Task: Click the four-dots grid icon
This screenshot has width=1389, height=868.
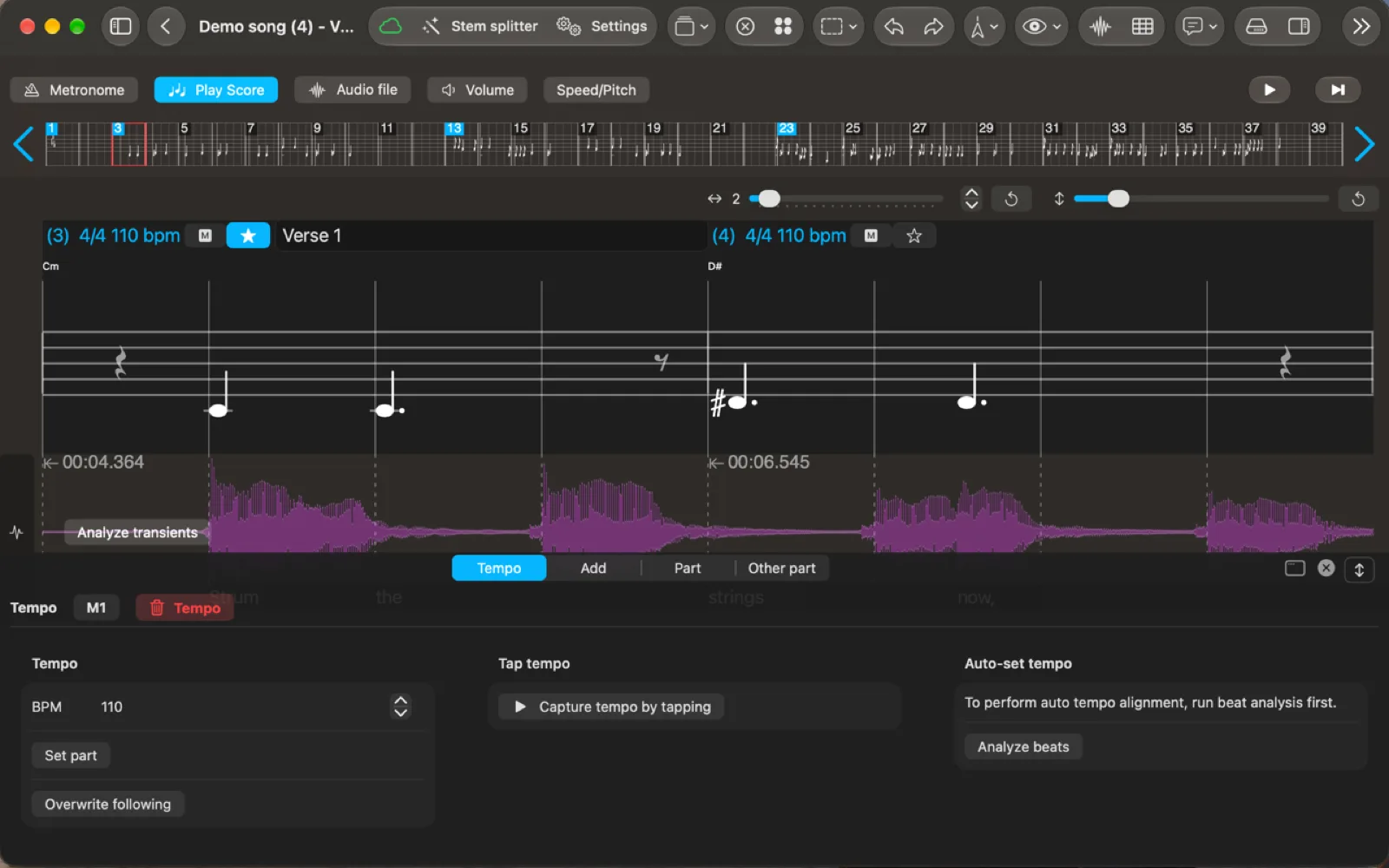Action: point(783,26)
